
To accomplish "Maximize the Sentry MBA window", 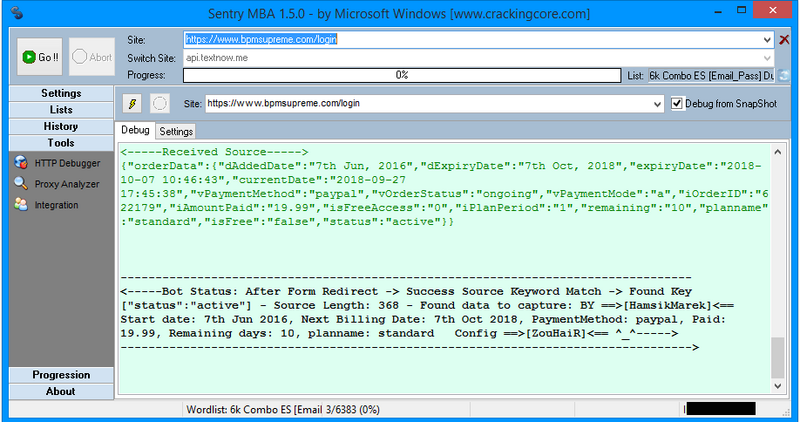I will coord(741,10).
